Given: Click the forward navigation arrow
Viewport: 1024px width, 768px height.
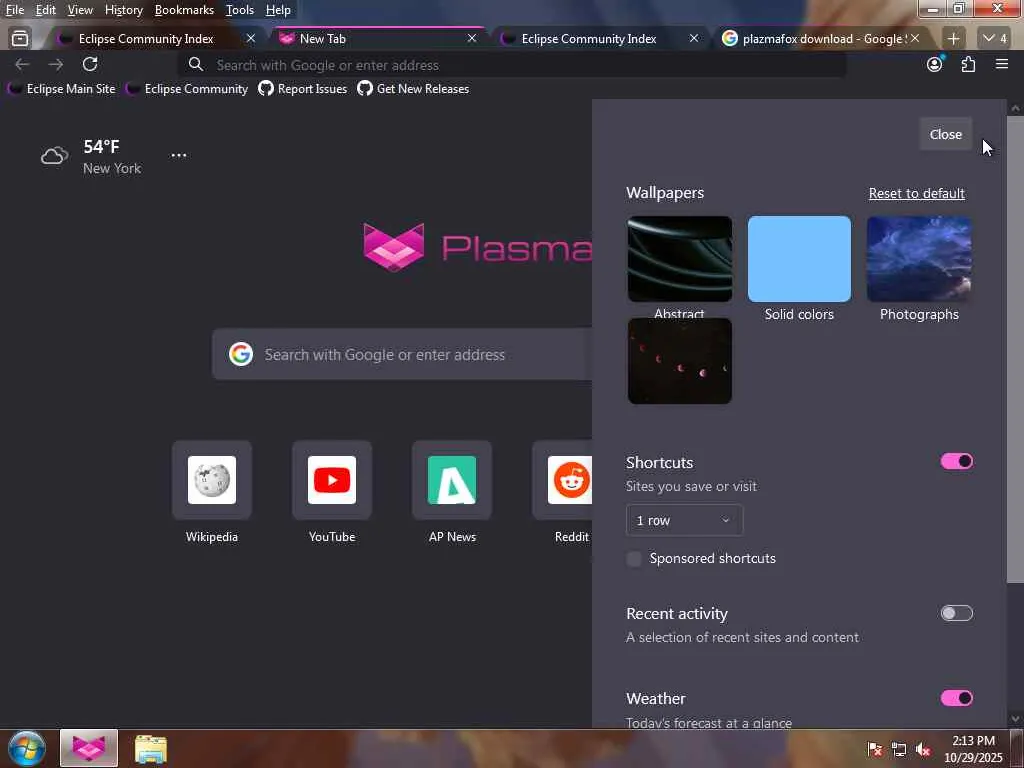Looking at the screenshot, I should pyautogui.click(x=56, y=64).
